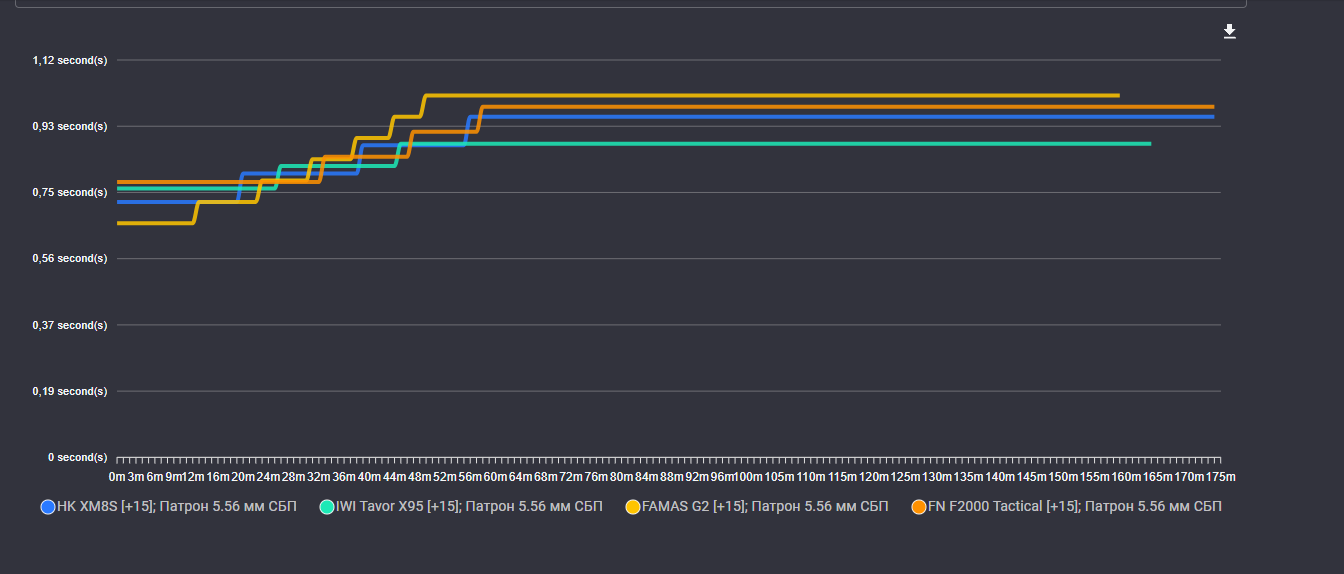Click the 0,75 second(s) axis label

[x=70, y=192]
